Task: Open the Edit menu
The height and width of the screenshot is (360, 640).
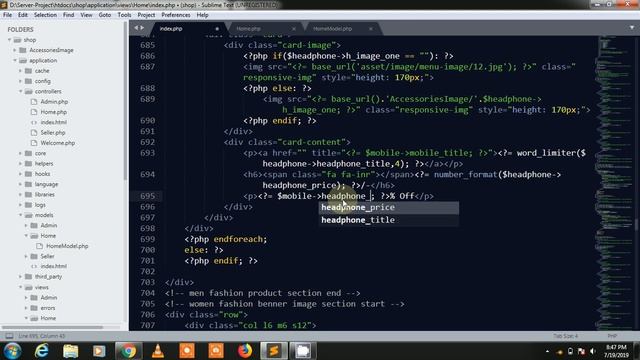Action: pyautogui.click(x=23, y=15)
